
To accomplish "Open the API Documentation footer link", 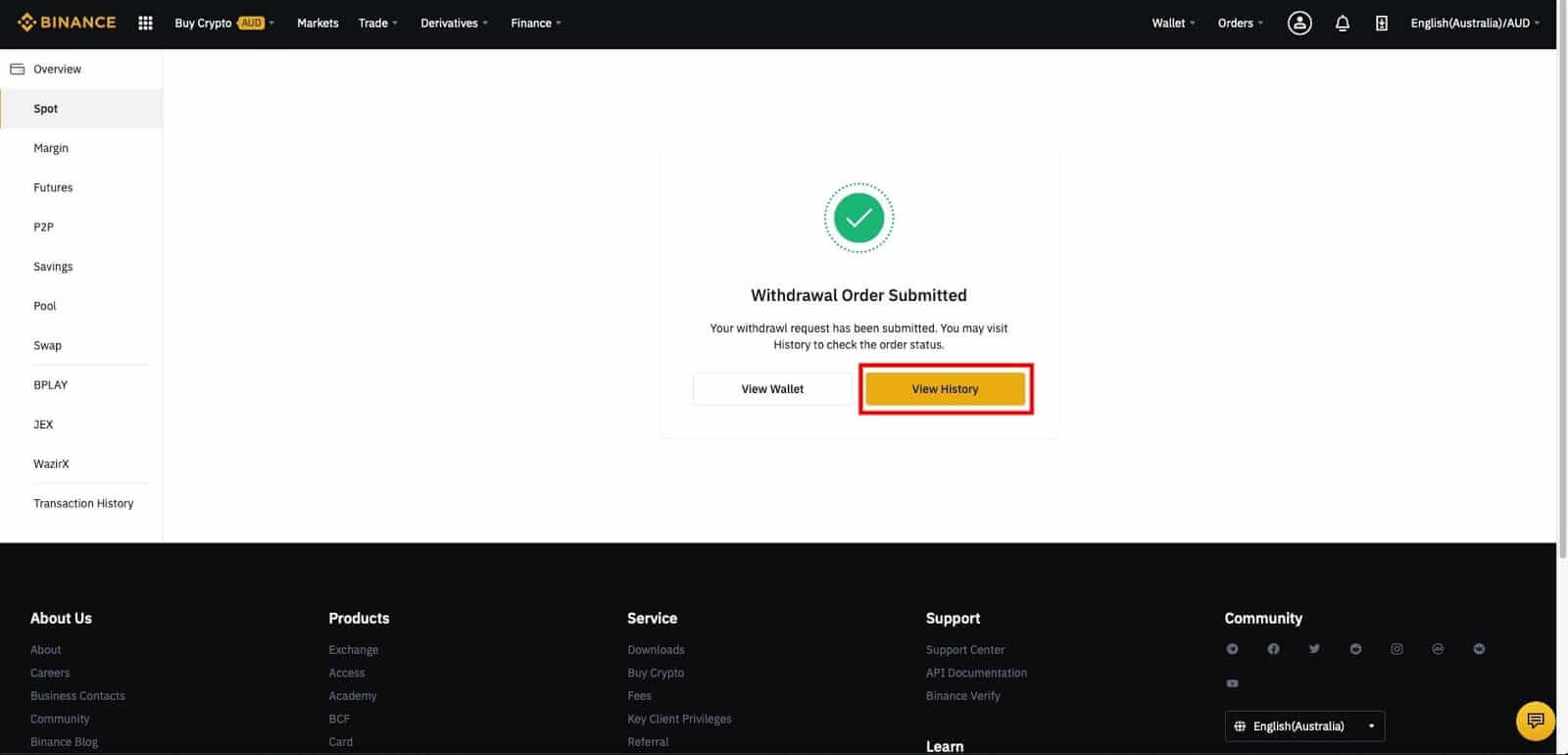I will coord(976,673).
